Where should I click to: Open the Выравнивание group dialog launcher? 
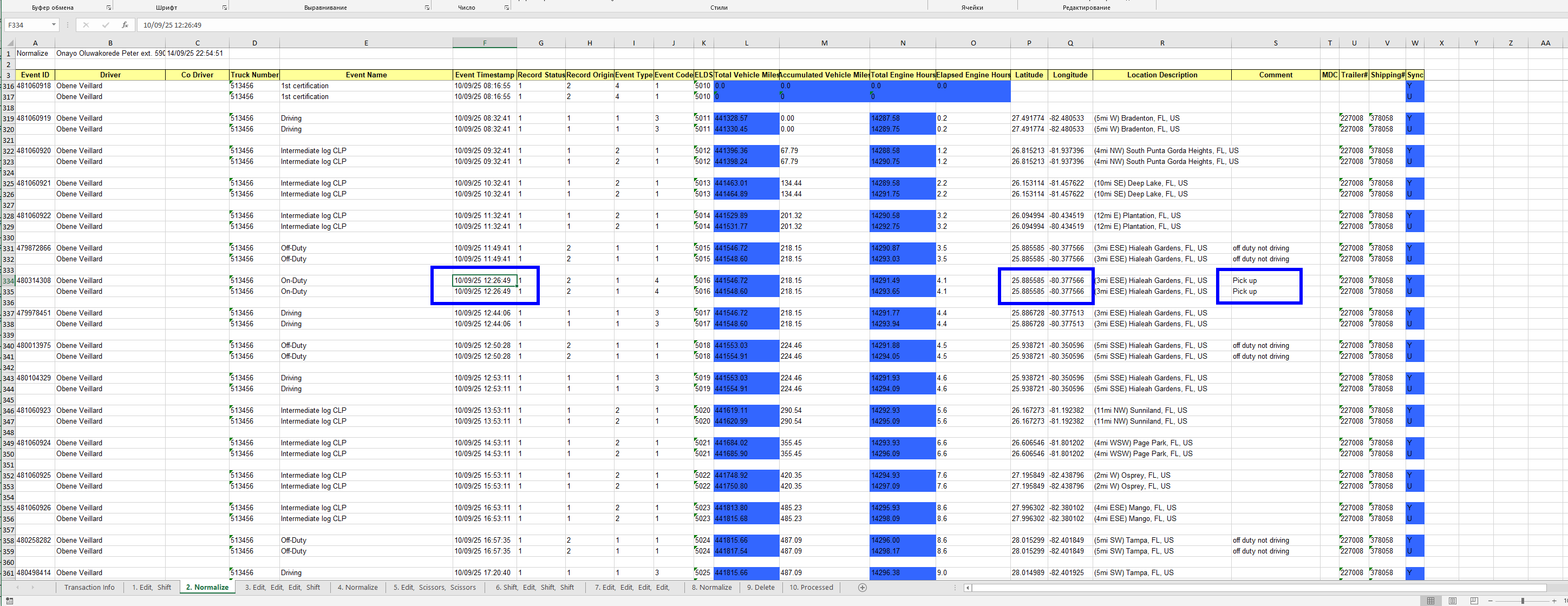(427, 7)
